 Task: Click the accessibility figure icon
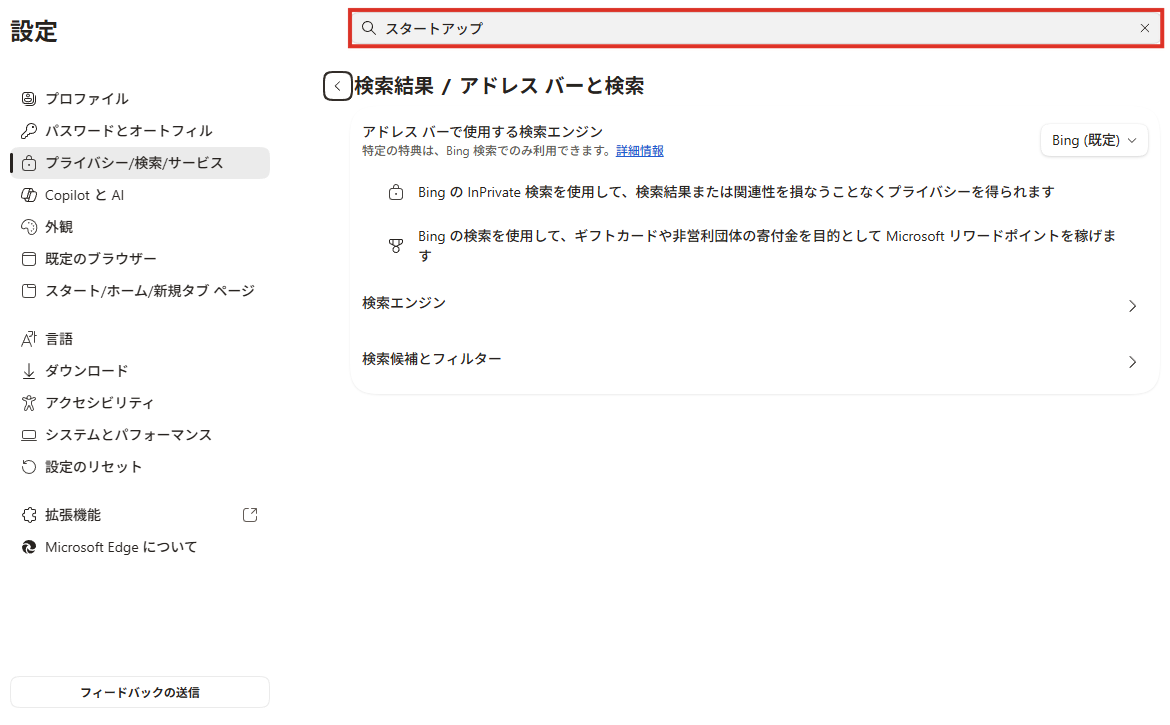28,403
